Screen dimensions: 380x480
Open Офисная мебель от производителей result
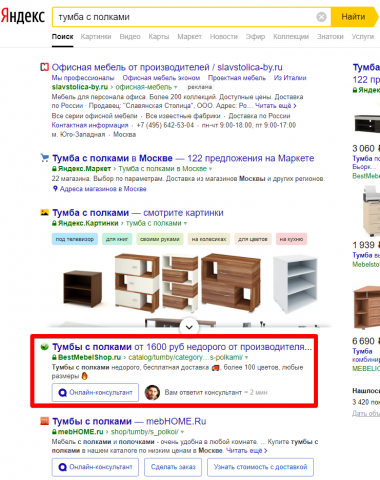pyautogui.click(x=167, y=67)
